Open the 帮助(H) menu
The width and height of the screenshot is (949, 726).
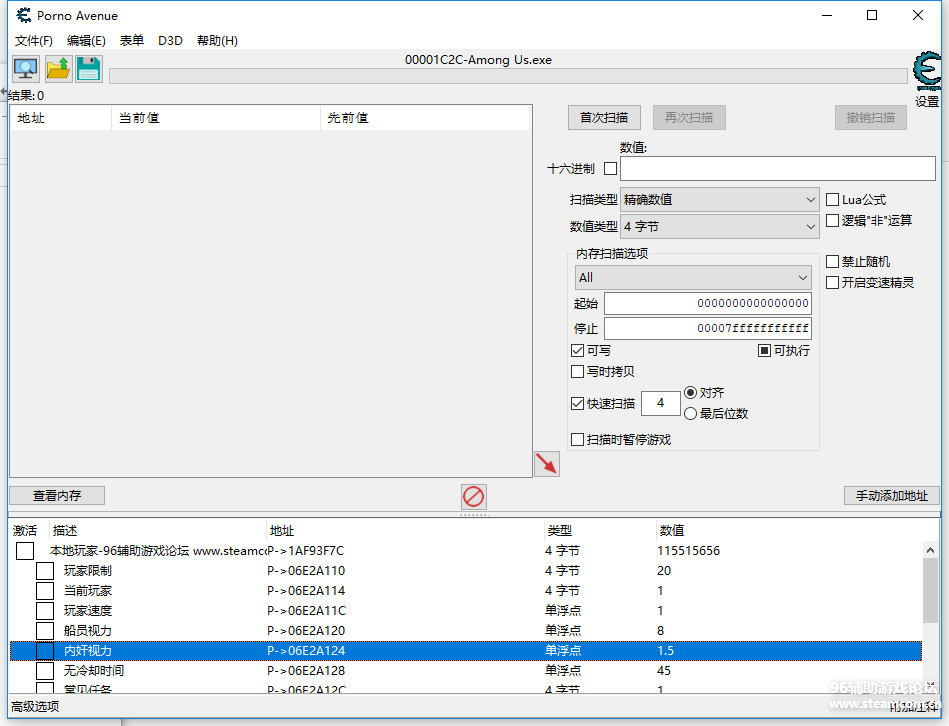(x=217, y=41)
